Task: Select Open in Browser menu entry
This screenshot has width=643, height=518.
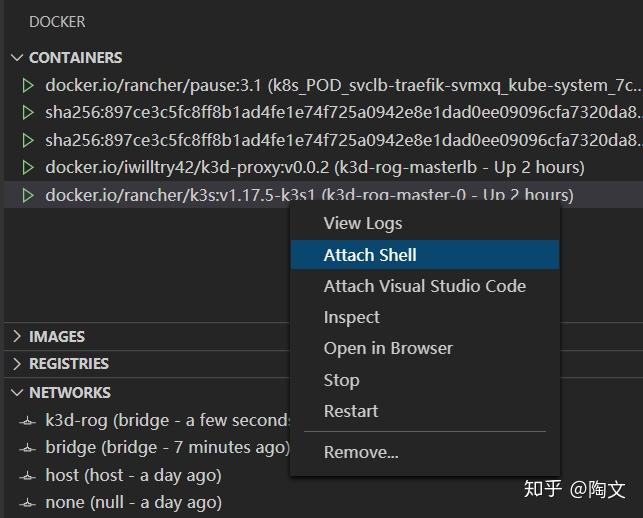Action: [x=388, y=348]
